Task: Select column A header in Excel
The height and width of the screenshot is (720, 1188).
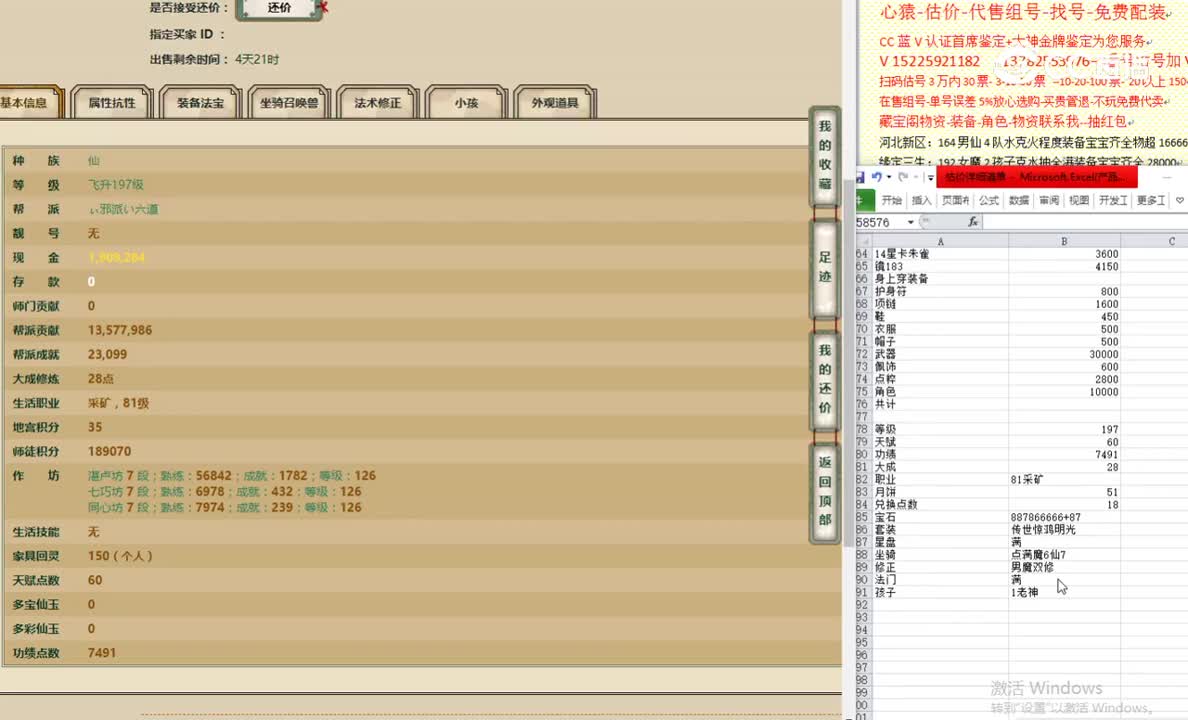Action: click(x=940, y=241)
